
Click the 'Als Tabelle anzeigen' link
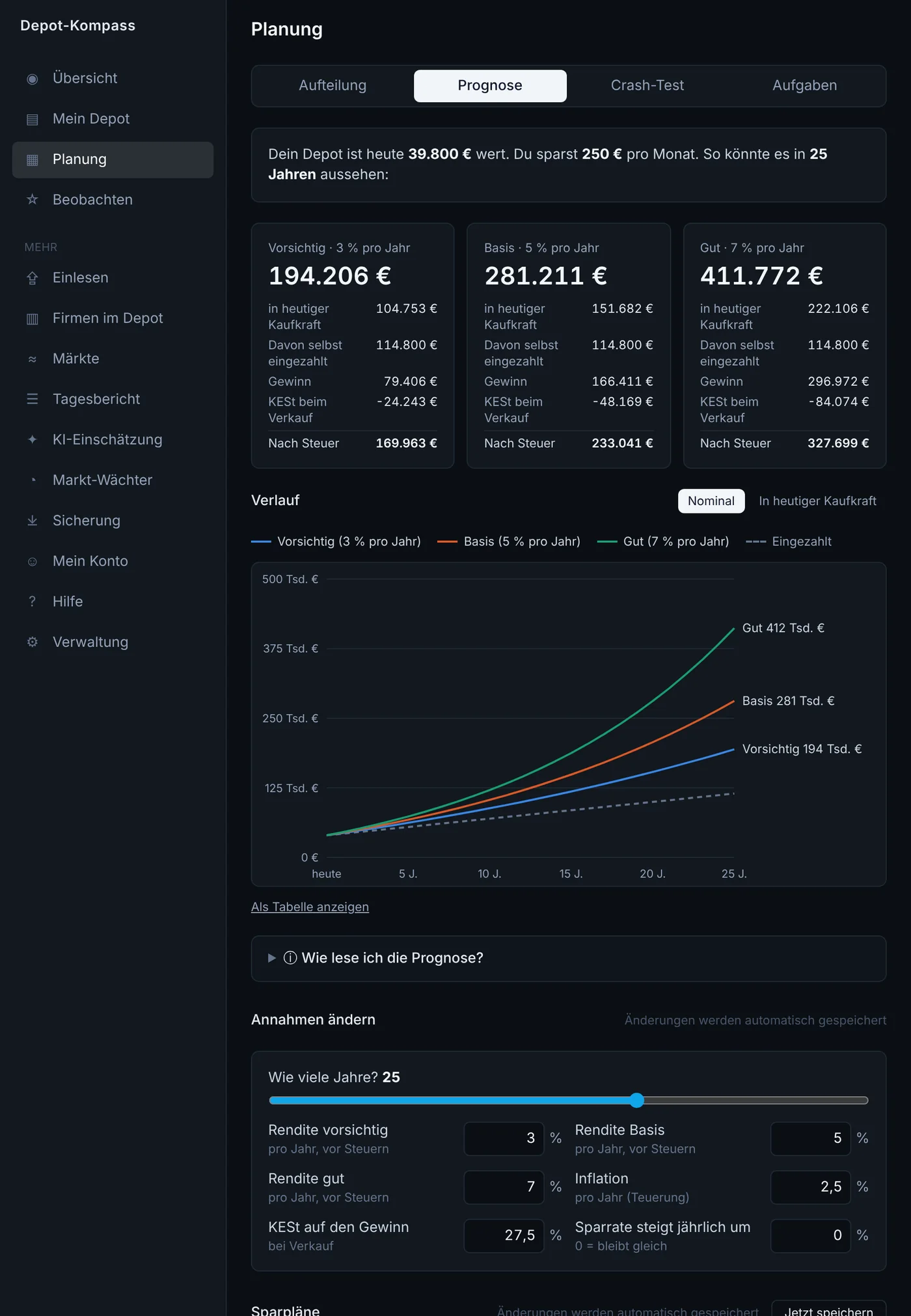pyautogui.click(x=310, y=907)
